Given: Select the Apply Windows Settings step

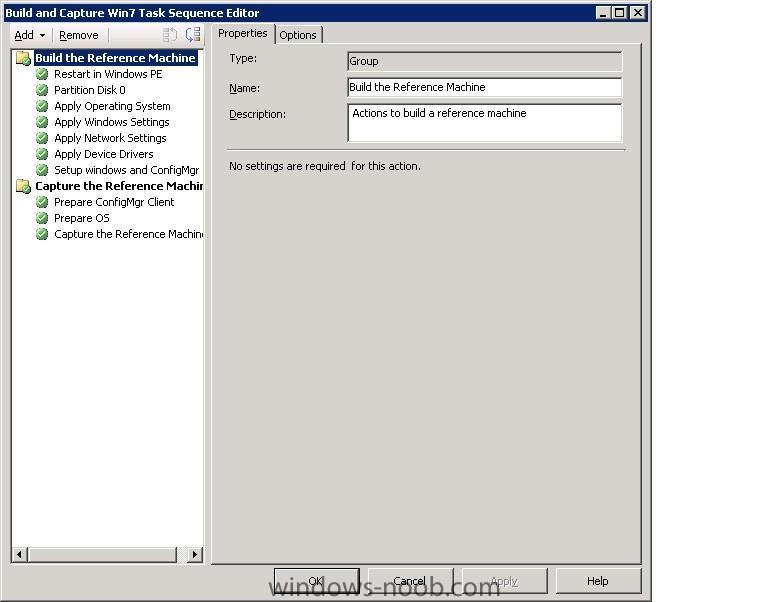Looking at the screenshot, I should coord(112,122).
